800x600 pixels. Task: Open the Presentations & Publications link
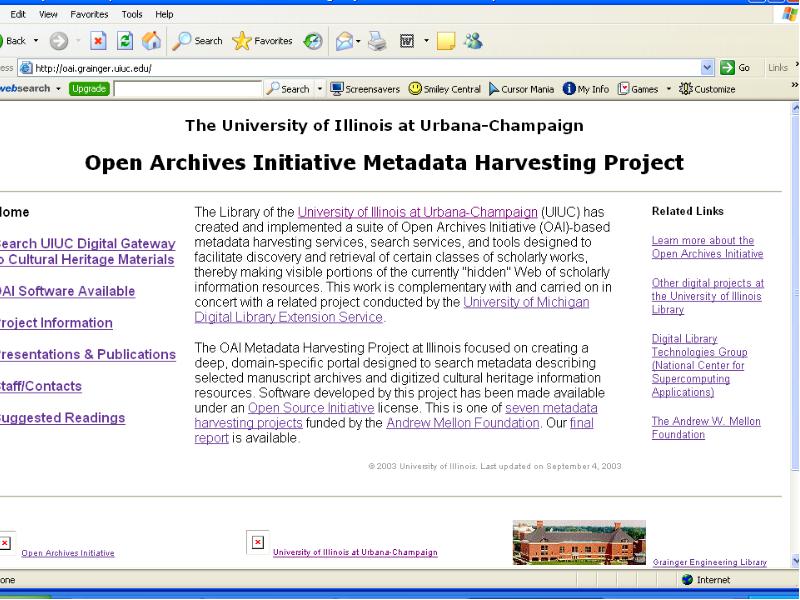coord(88,355)
